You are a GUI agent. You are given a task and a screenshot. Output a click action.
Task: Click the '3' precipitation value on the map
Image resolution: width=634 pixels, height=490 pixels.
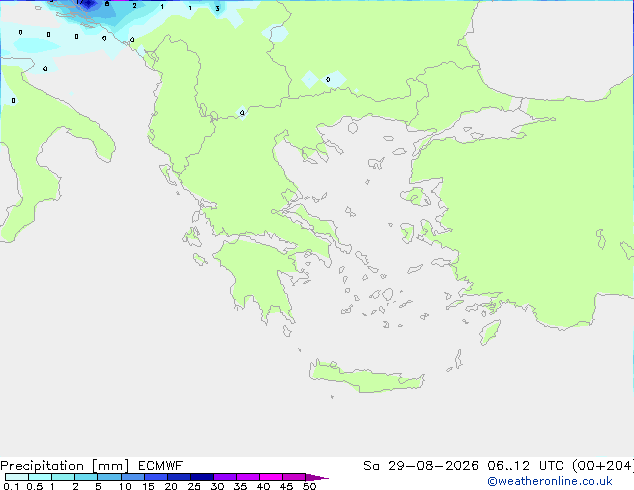click(218, 8)
